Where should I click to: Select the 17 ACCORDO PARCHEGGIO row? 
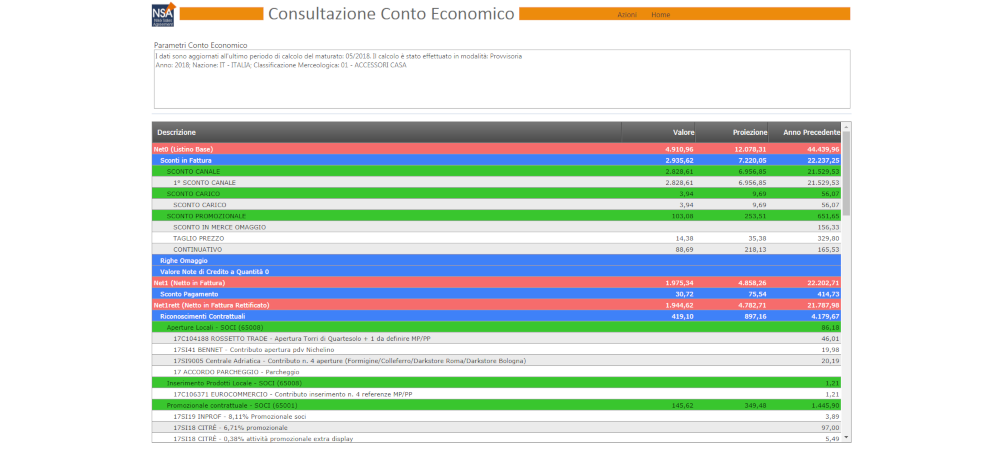click(x=497, y=372)
